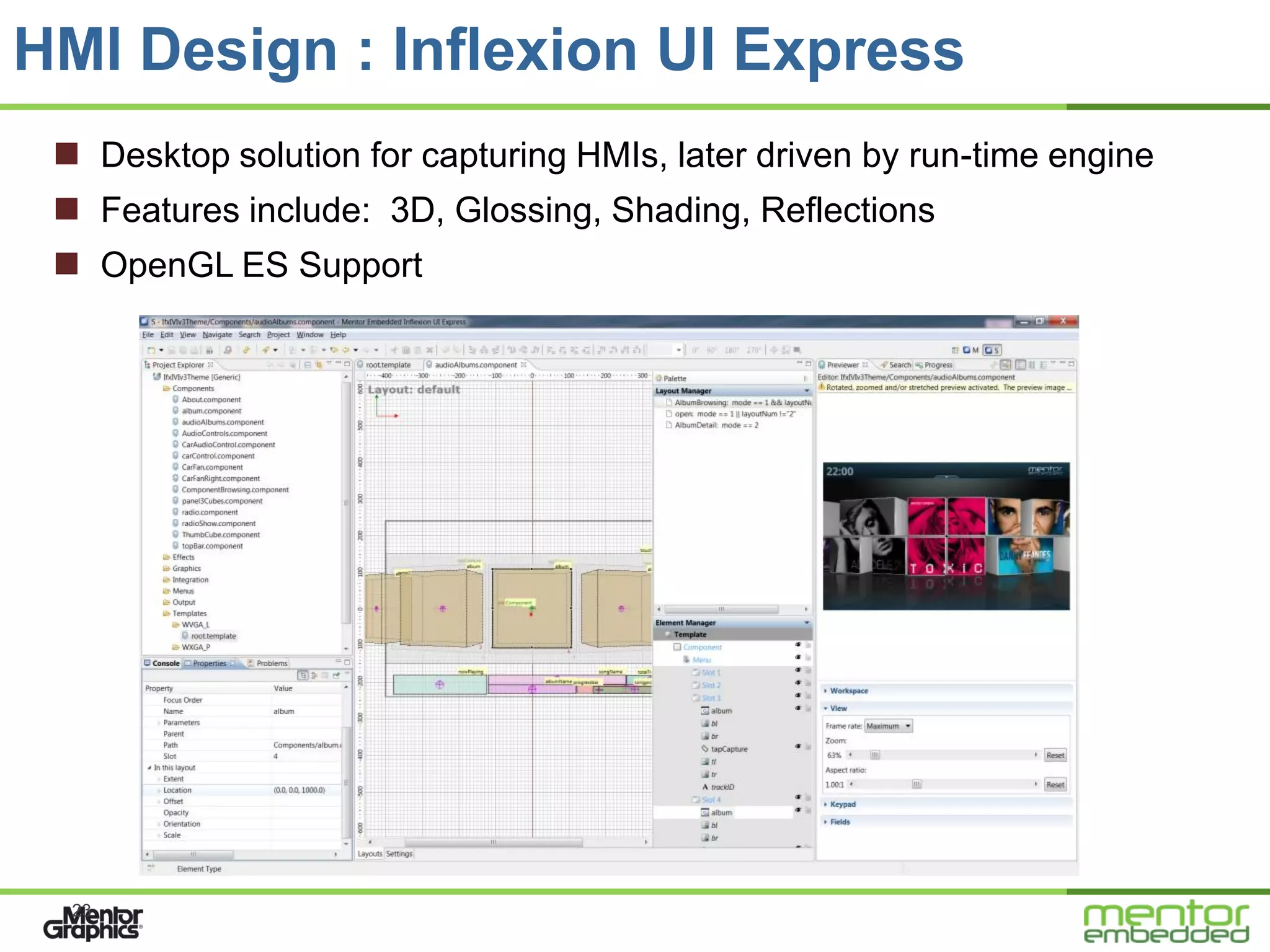Image resolution: width=1270 pixels, height=952 pixels.
Task: Toggle visibility eye for Component row
Action: (x=798, y=645)
